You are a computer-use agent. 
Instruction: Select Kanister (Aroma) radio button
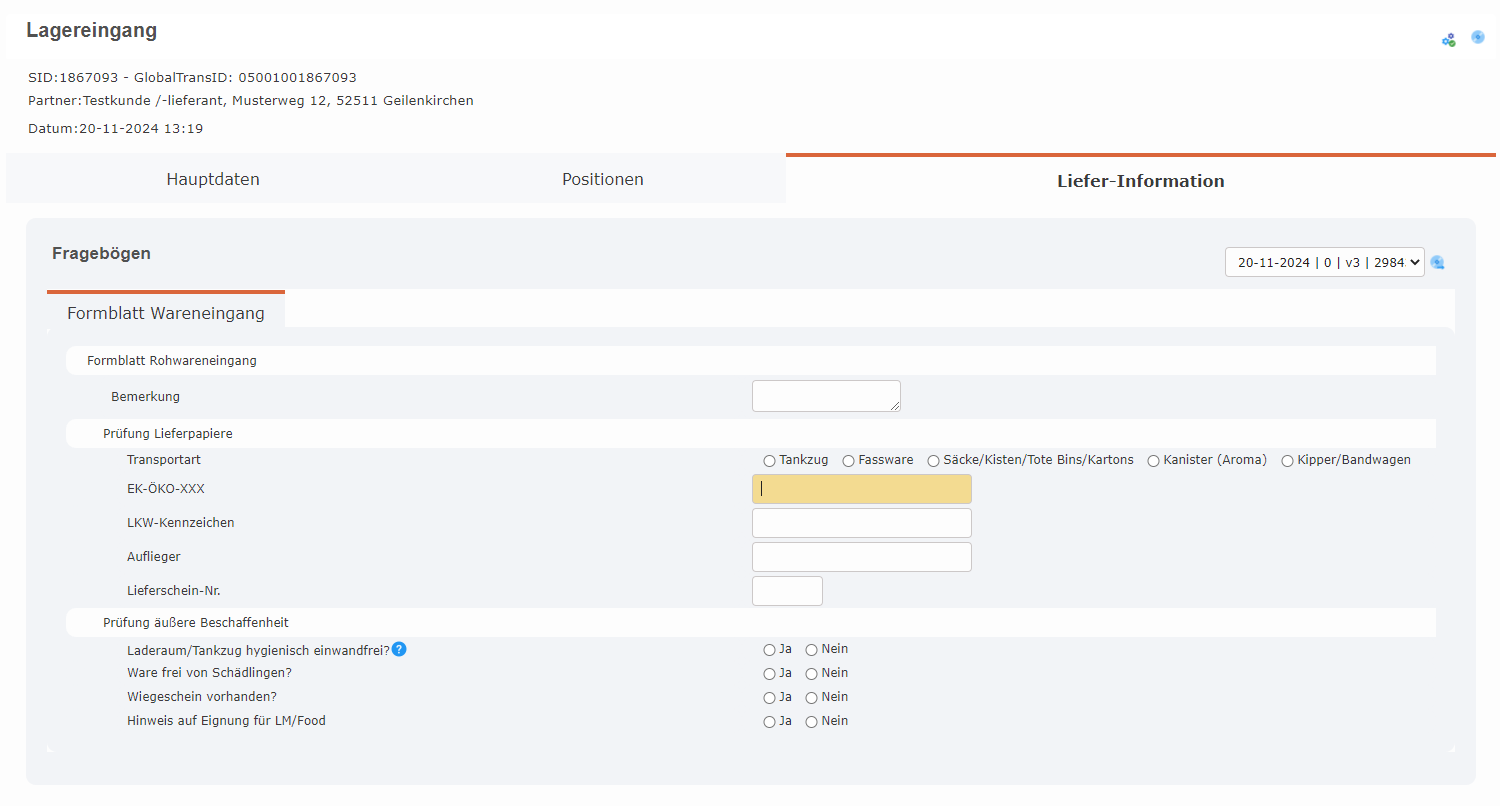[x=1153, y=461]
